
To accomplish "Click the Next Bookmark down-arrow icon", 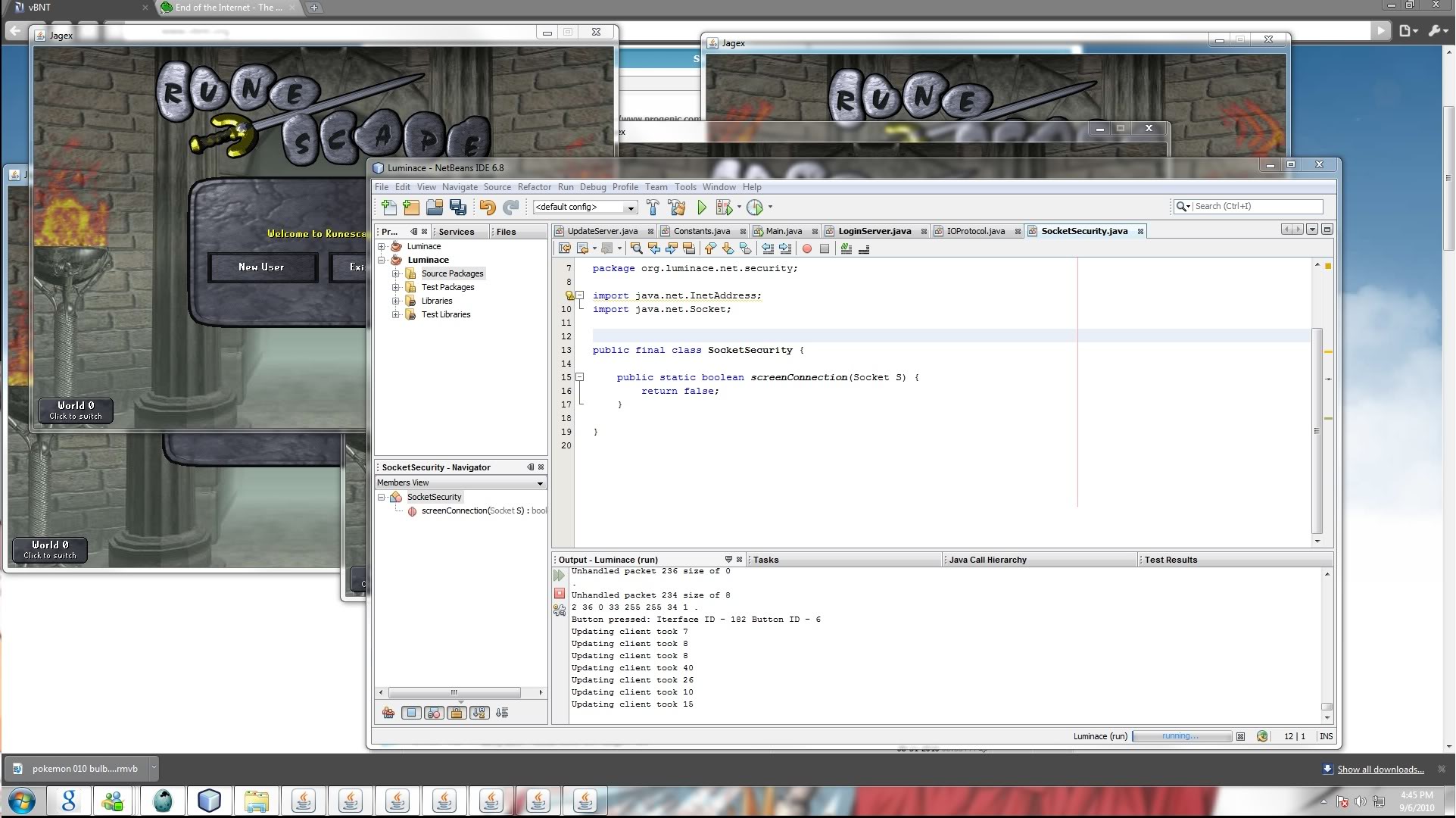I will pos(728,248).
